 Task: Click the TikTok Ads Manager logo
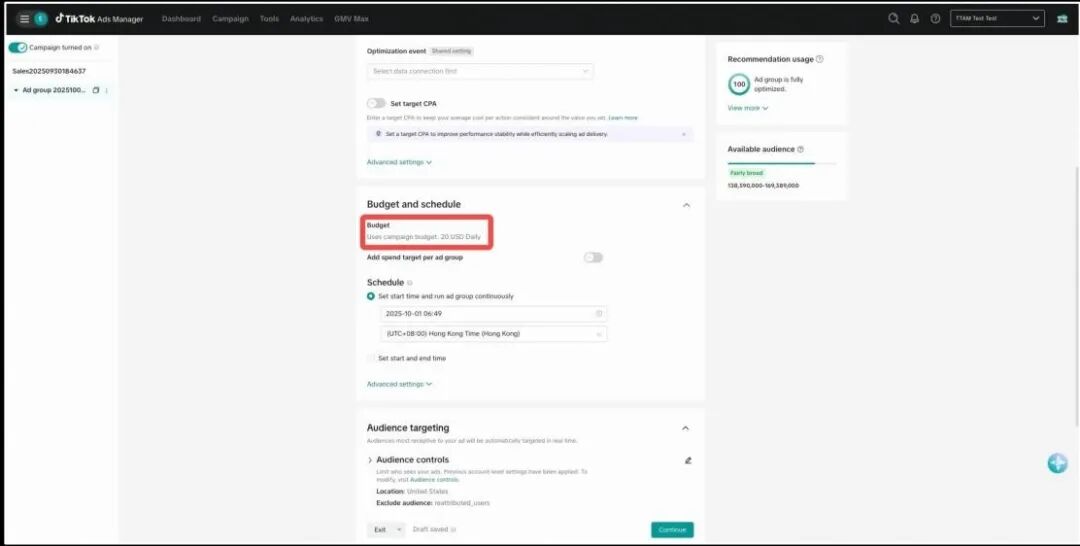tap(99, 19)
